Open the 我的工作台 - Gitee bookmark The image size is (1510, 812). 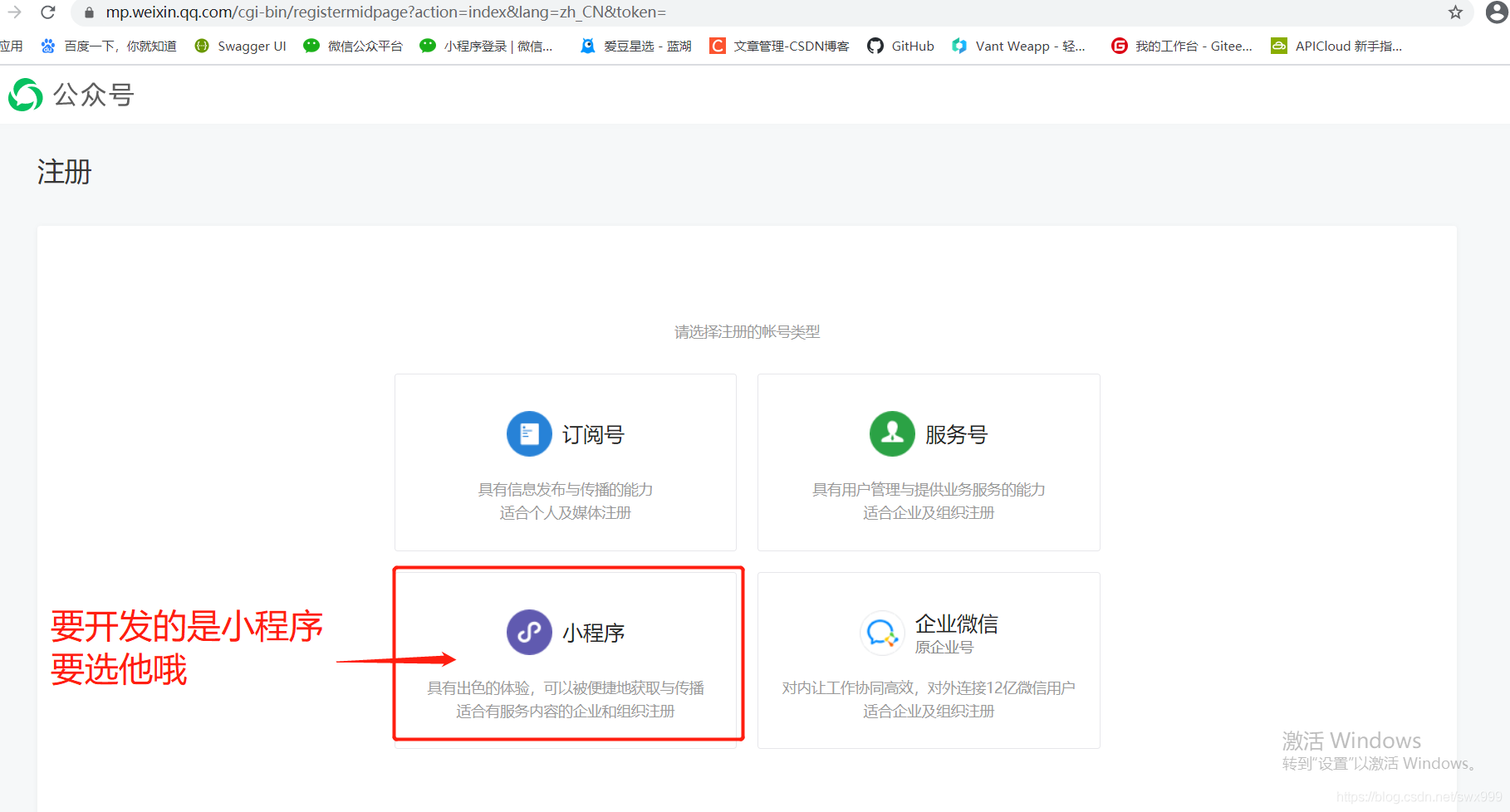(1183, 46)
